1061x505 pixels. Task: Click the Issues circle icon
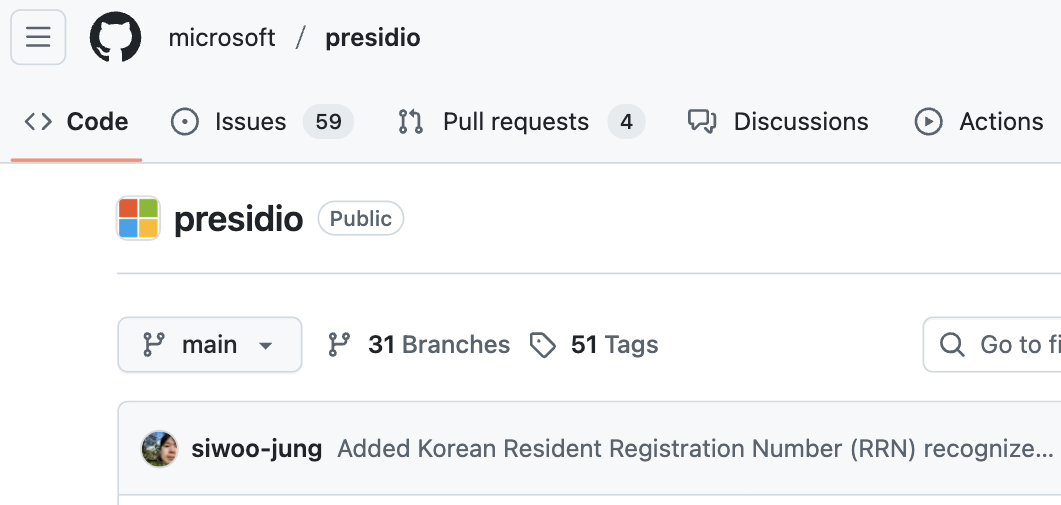tap(185, 122)
